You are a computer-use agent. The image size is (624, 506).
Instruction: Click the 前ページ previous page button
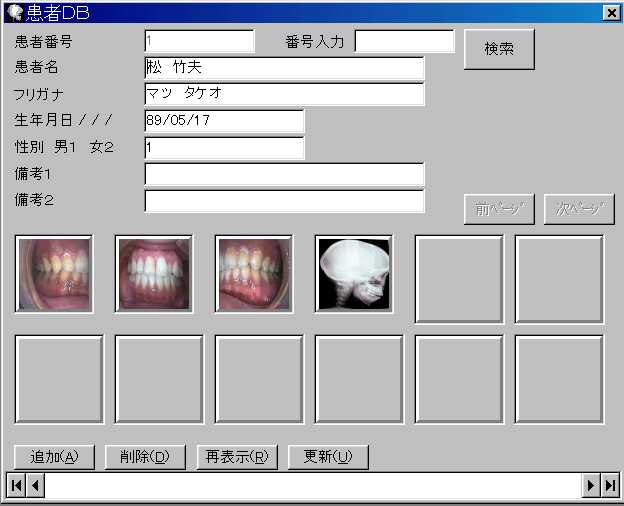click(x=499, y=209)
